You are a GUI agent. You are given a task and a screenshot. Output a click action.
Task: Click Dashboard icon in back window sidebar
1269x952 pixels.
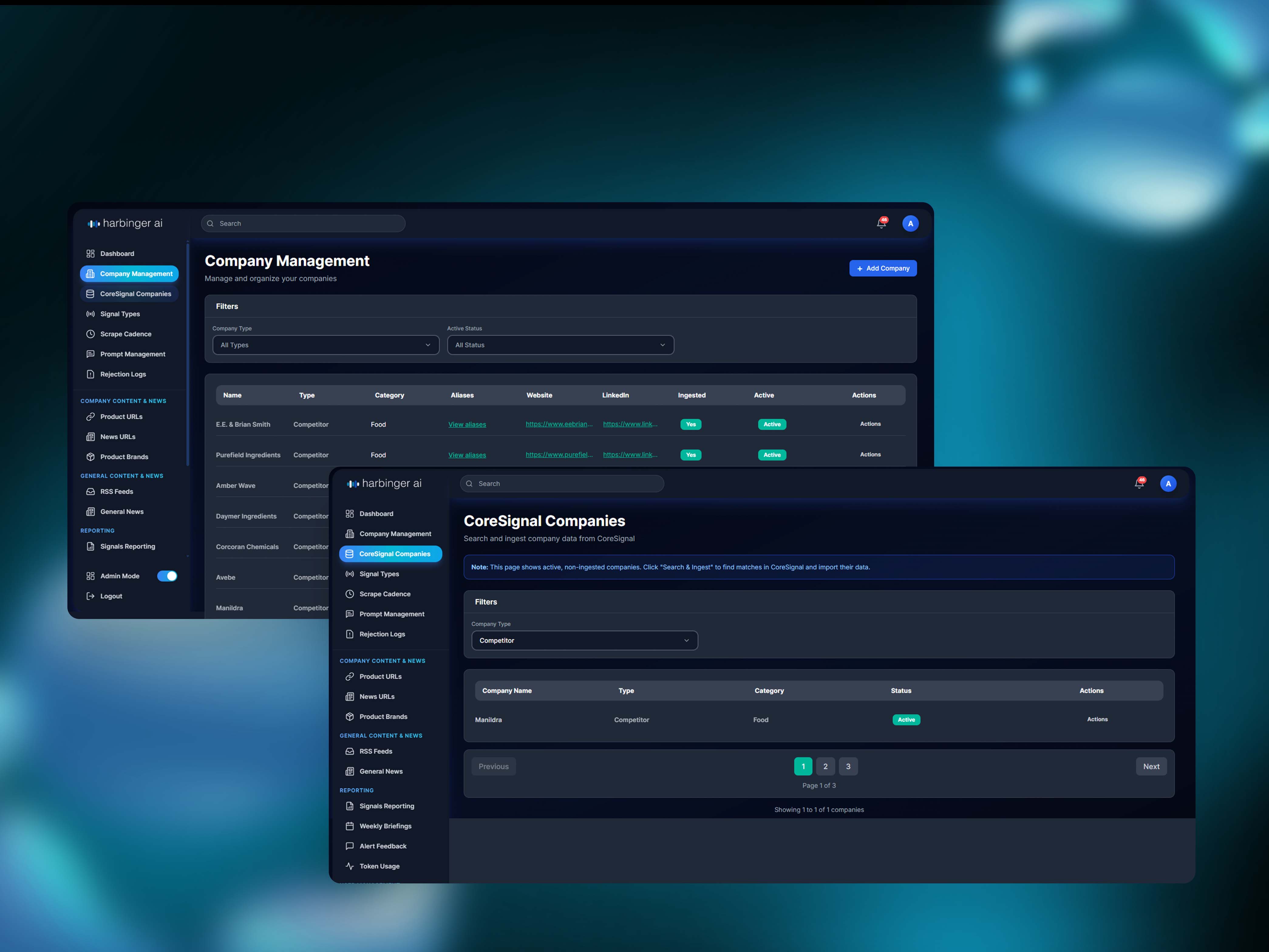coord(90,253)
